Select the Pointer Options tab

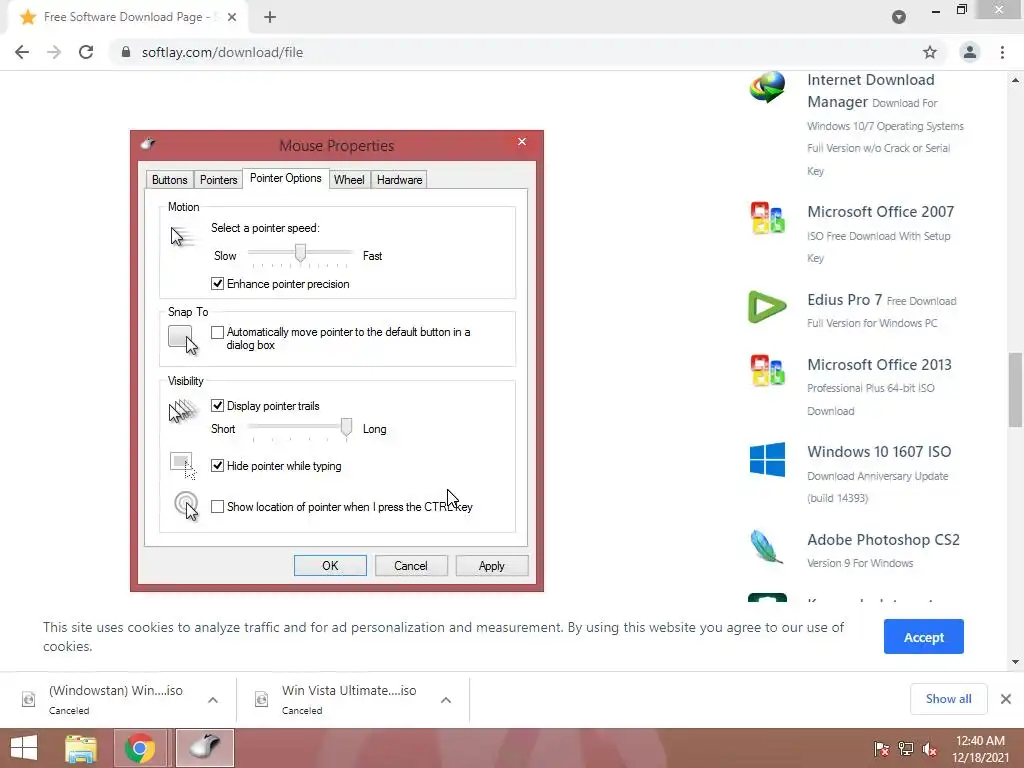pos(285,178)
